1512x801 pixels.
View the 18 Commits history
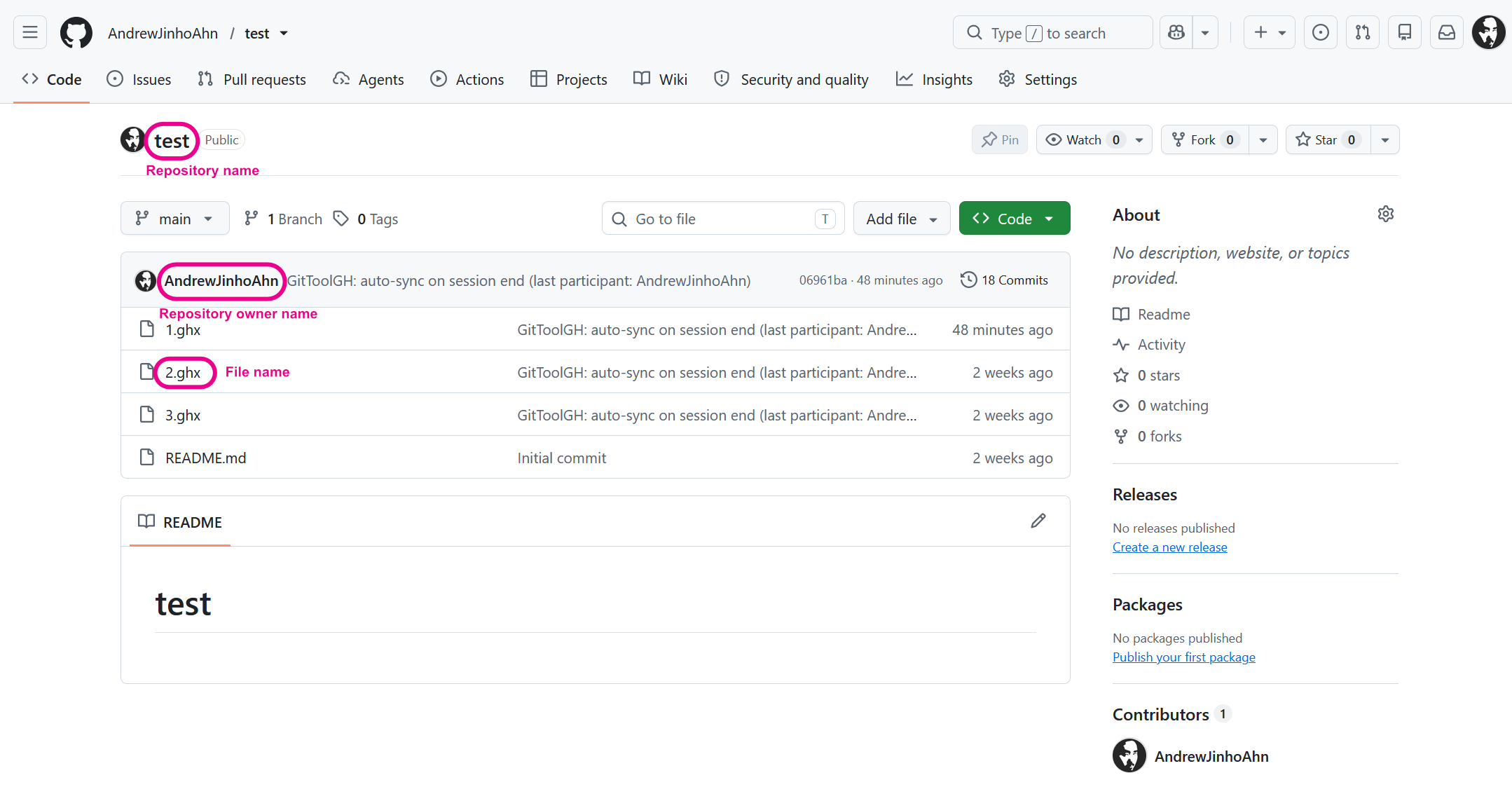[1004, 280]
